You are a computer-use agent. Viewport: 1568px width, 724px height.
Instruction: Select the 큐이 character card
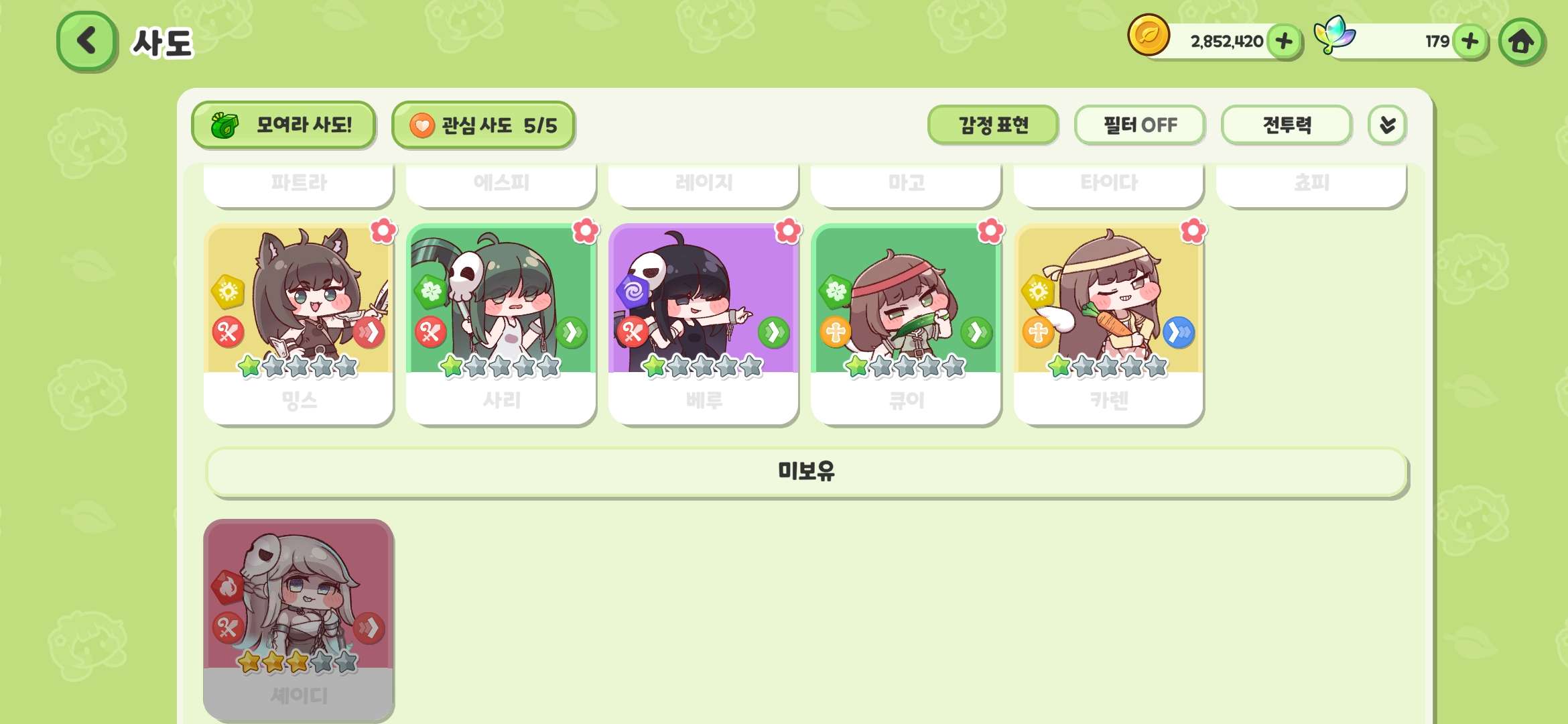(x=906, y=324)
